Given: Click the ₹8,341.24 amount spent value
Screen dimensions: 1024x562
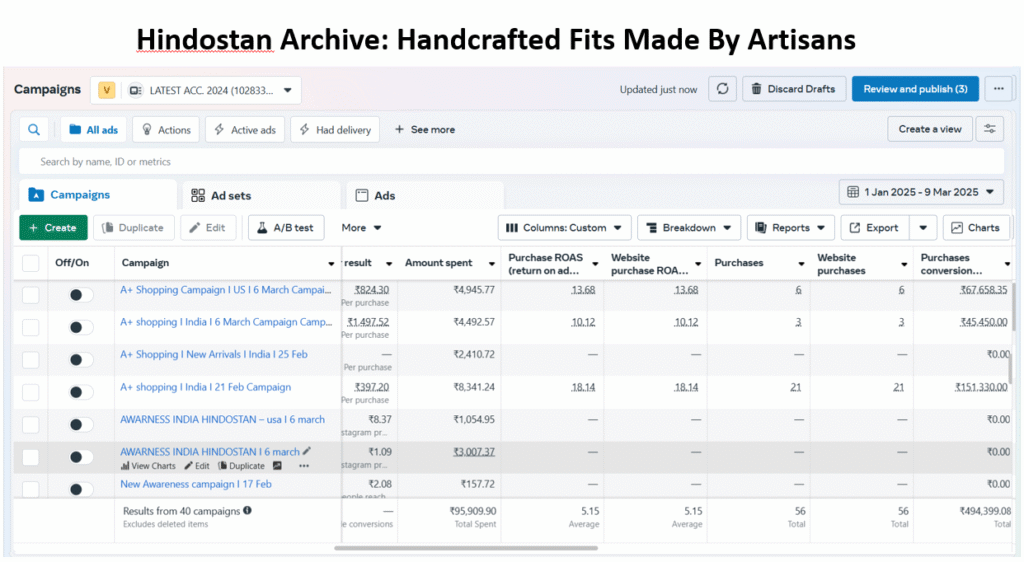Looking at the screenshot, I should (474, 387).
